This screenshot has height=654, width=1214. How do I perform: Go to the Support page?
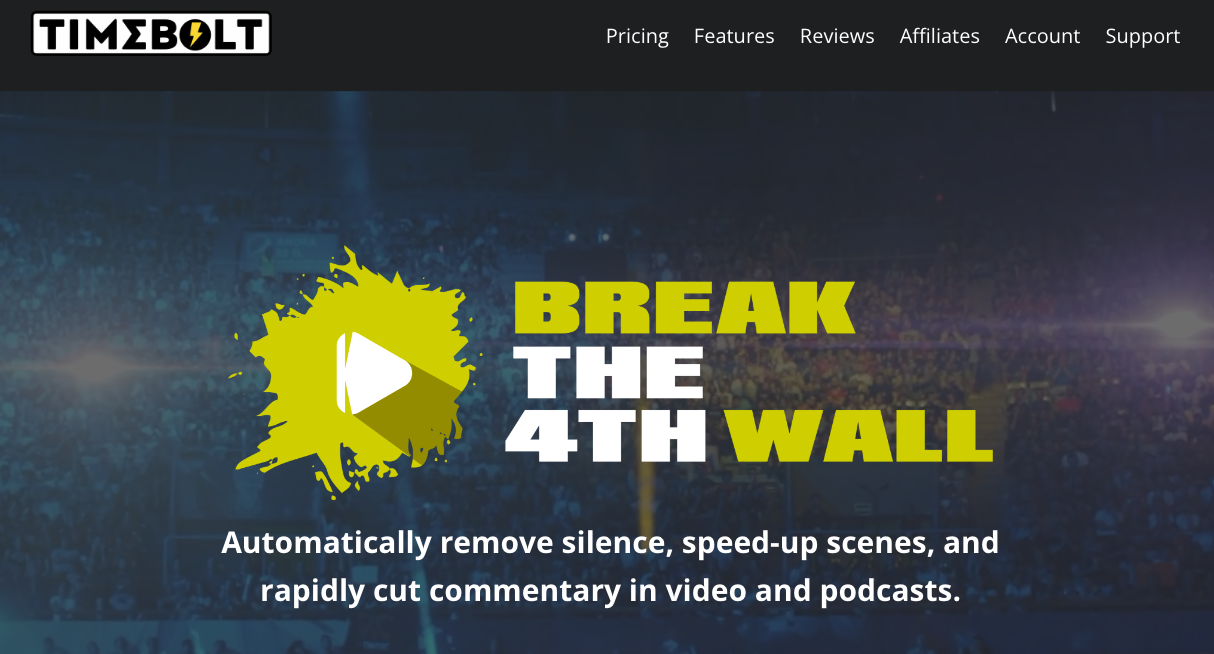click(x=1143, y=36)
